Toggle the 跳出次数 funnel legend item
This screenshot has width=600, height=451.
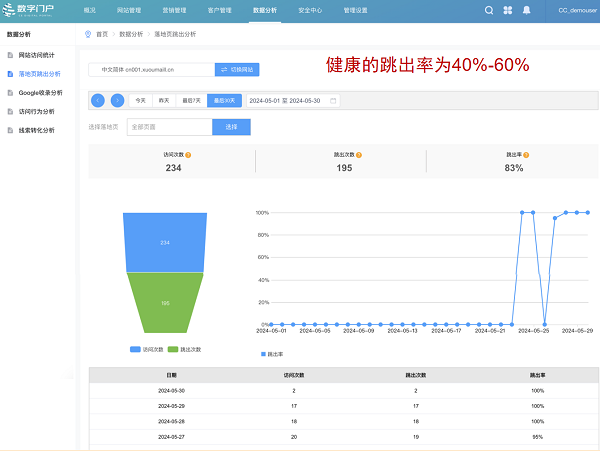[185, 349]
